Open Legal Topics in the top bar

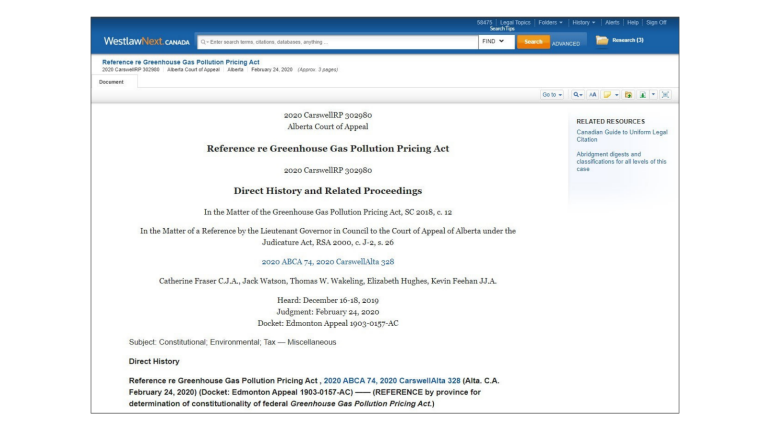(x=515, y=23)
